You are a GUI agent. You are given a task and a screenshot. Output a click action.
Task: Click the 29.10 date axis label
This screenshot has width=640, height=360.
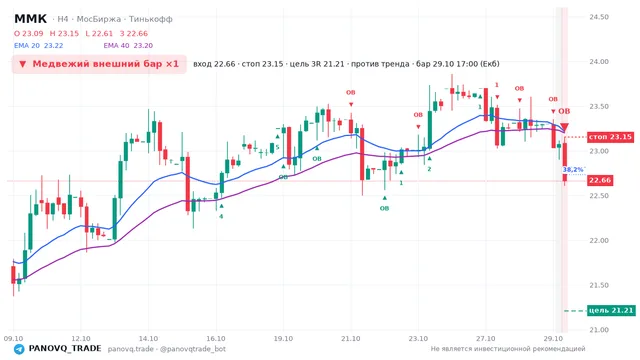553,339
